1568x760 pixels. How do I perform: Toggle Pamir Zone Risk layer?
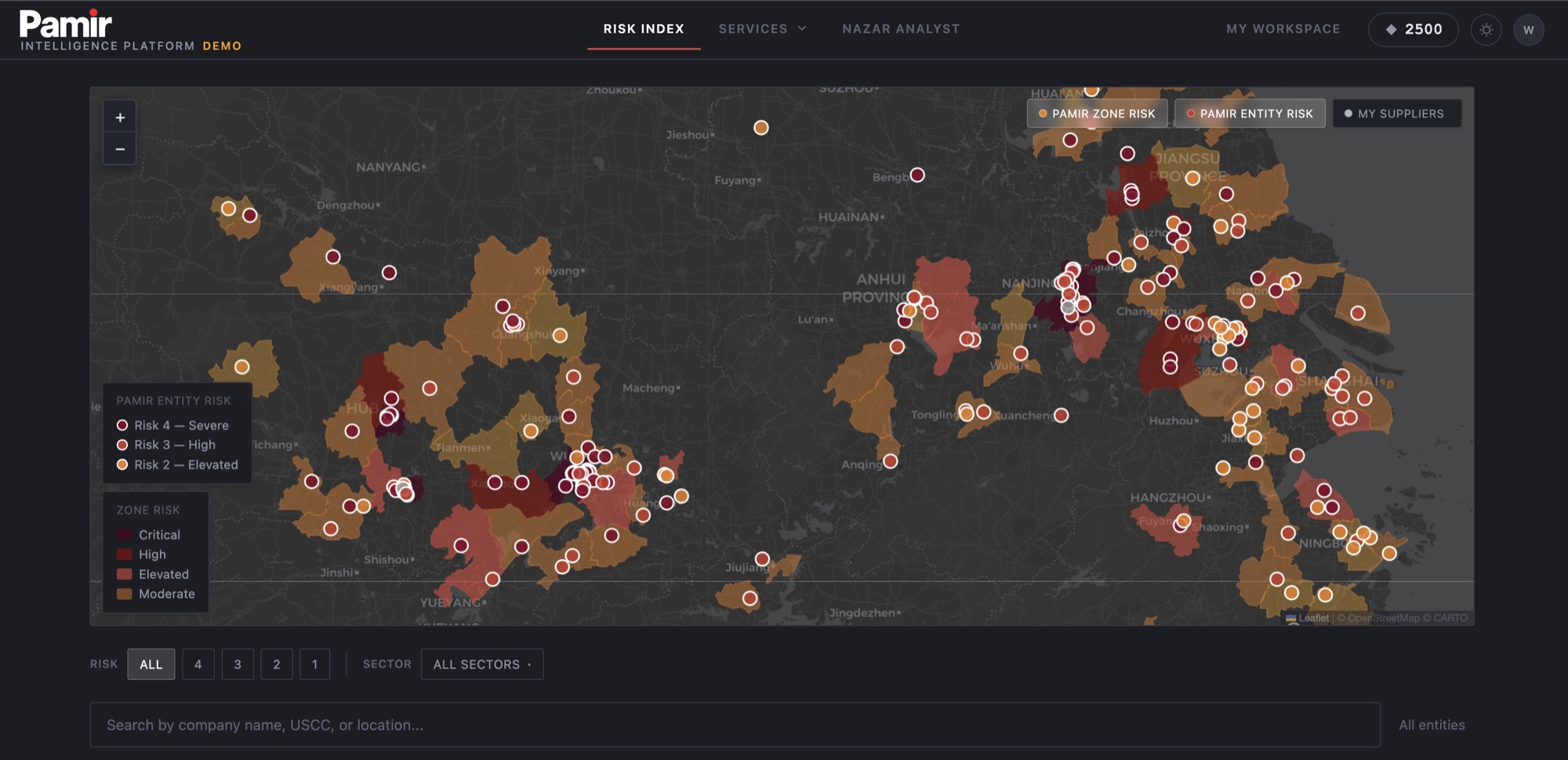tap(1097, 114)
